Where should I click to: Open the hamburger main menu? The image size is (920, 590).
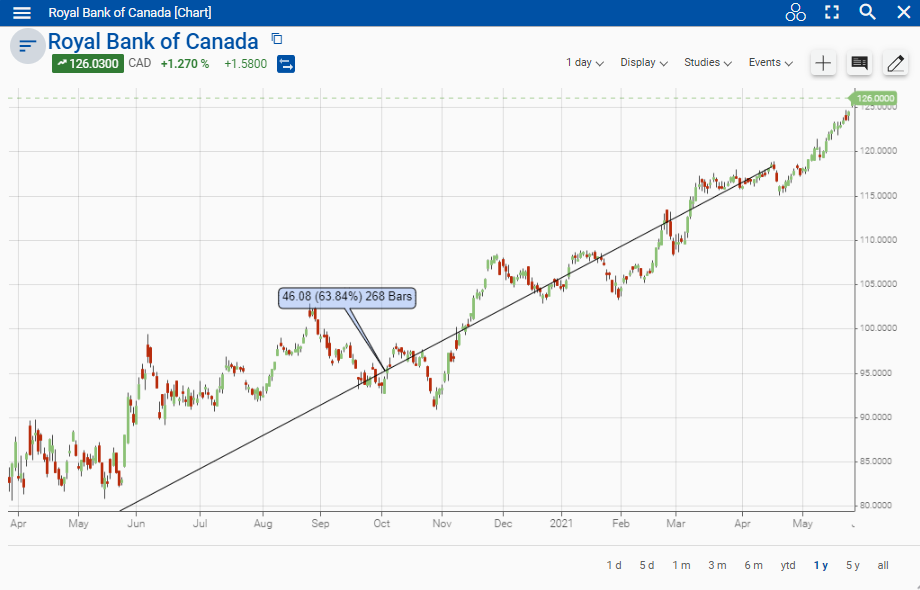22,12
